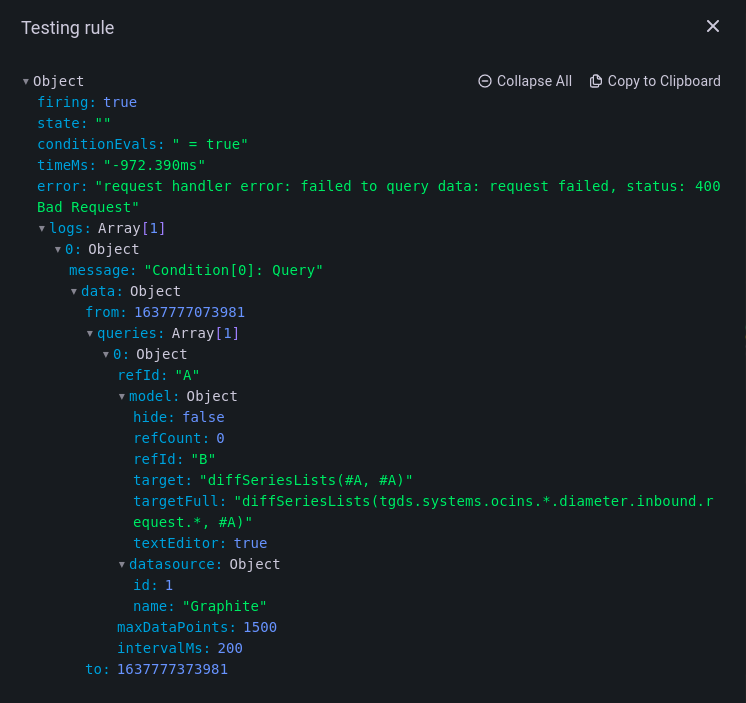Click the textEditor true value

tap(250, 543)
